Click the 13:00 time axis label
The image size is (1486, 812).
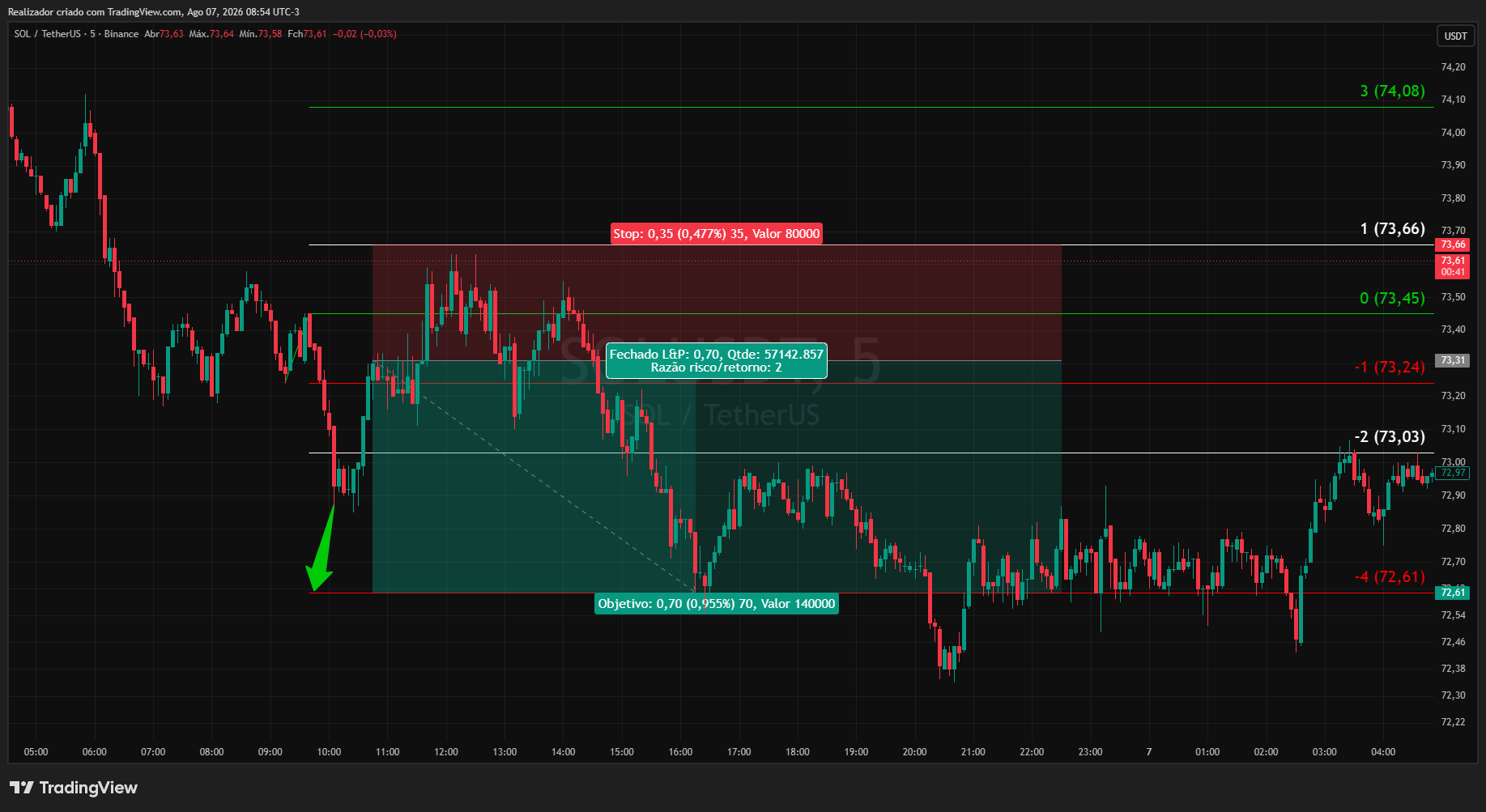[505, 752]
